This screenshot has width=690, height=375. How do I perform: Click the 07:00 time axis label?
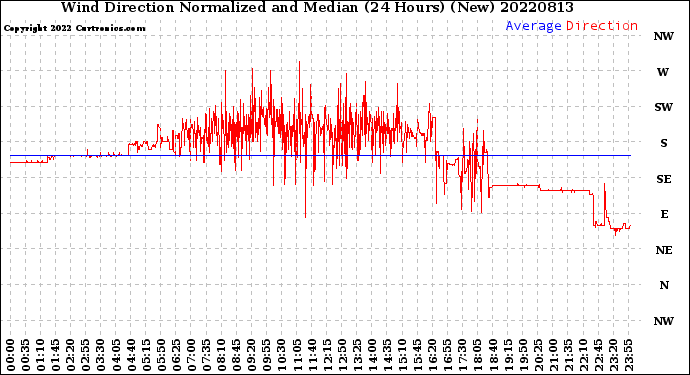191,355
